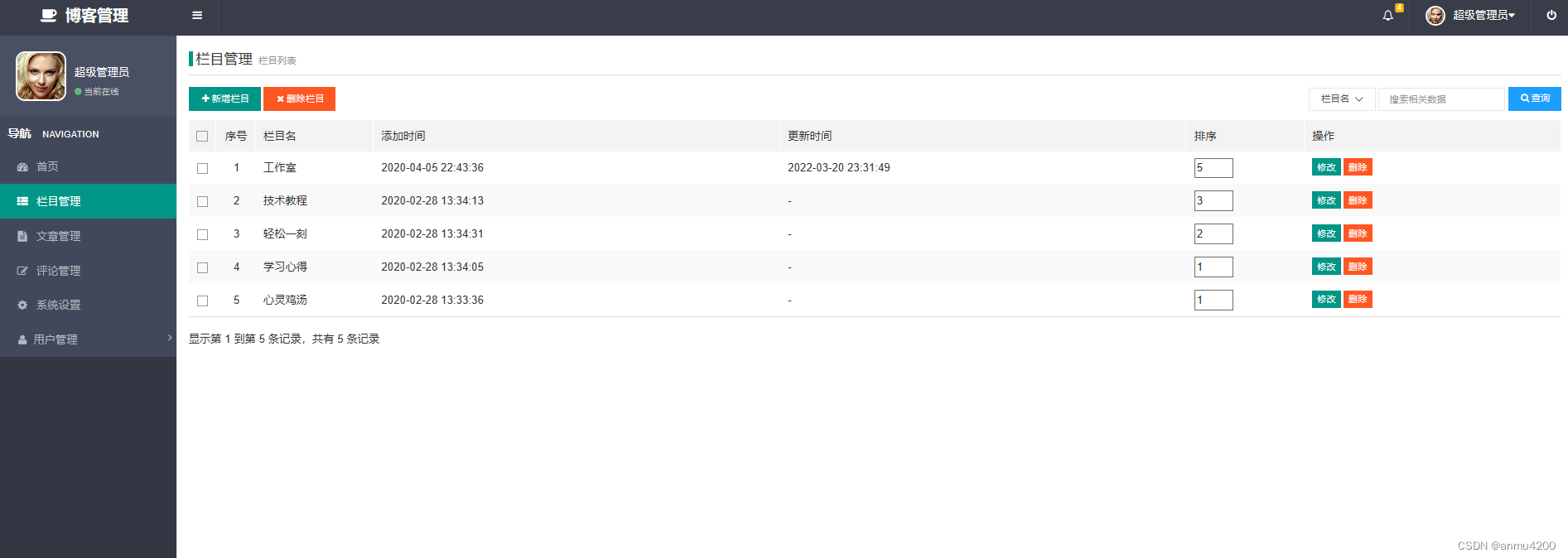
Task: Click the sort order field for 学习心得
Action: point(1213,267)
